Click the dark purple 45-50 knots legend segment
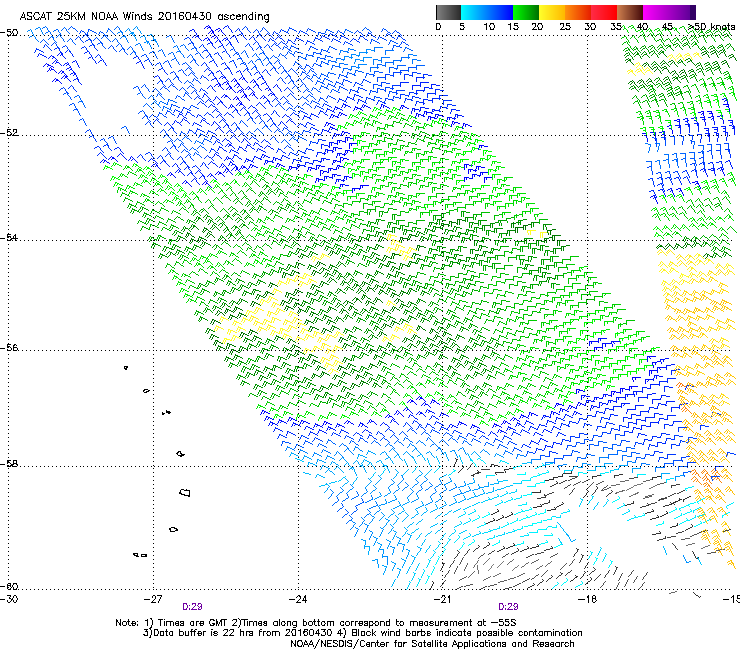 [x=682, y=12]
